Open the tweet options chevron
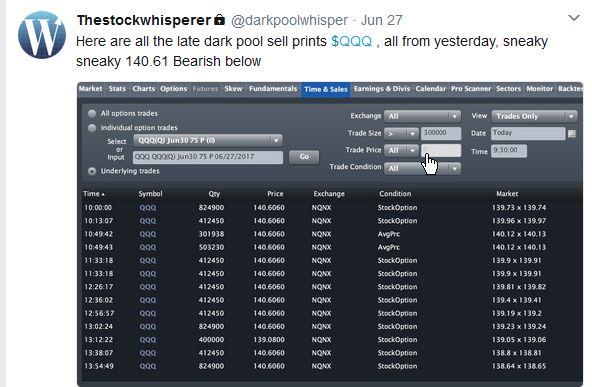Viewport: 592px width, 387px height. pos(574,18)
